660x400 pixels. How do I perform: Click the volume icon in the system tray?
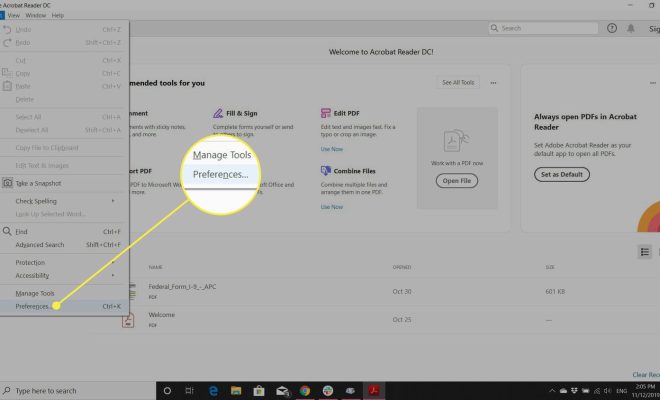pos(608,391)
